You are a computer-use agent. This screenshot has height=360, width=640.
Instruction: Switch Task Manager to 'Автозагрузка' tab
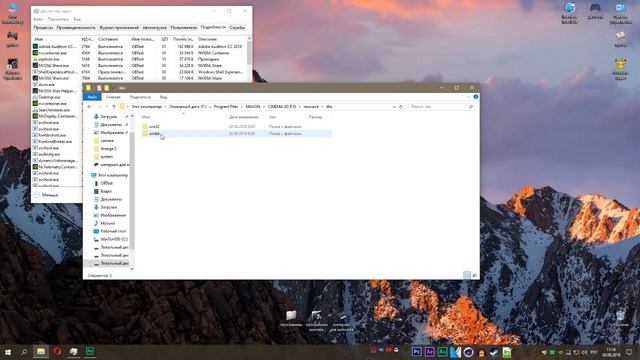pos(154,27)
